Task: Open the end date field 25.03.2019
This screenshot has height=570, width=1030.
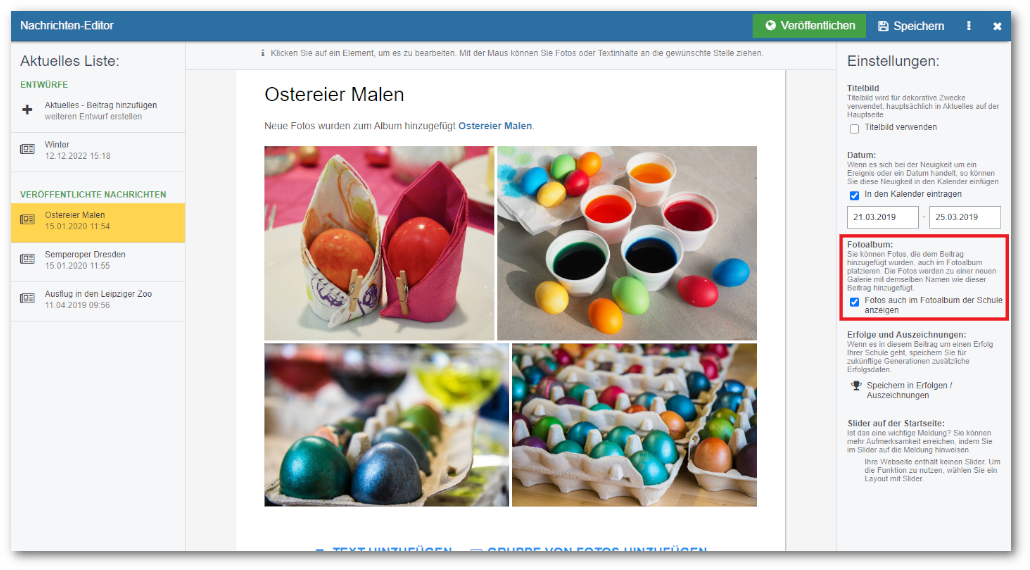Action: tap(964, 217)
